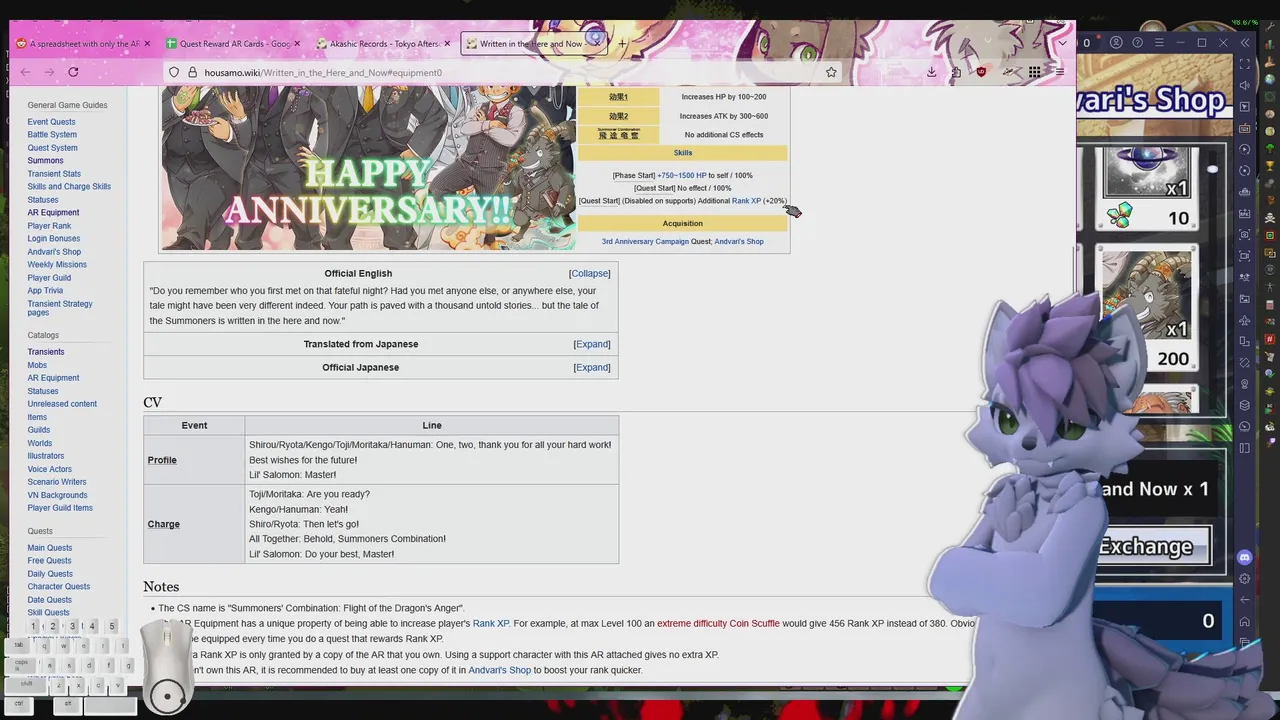Image resolution: width=1280 pixels, height=720 pixels.
Task: Switch to the spreadsheet with only the AR tab
Action: pos(83,43)
